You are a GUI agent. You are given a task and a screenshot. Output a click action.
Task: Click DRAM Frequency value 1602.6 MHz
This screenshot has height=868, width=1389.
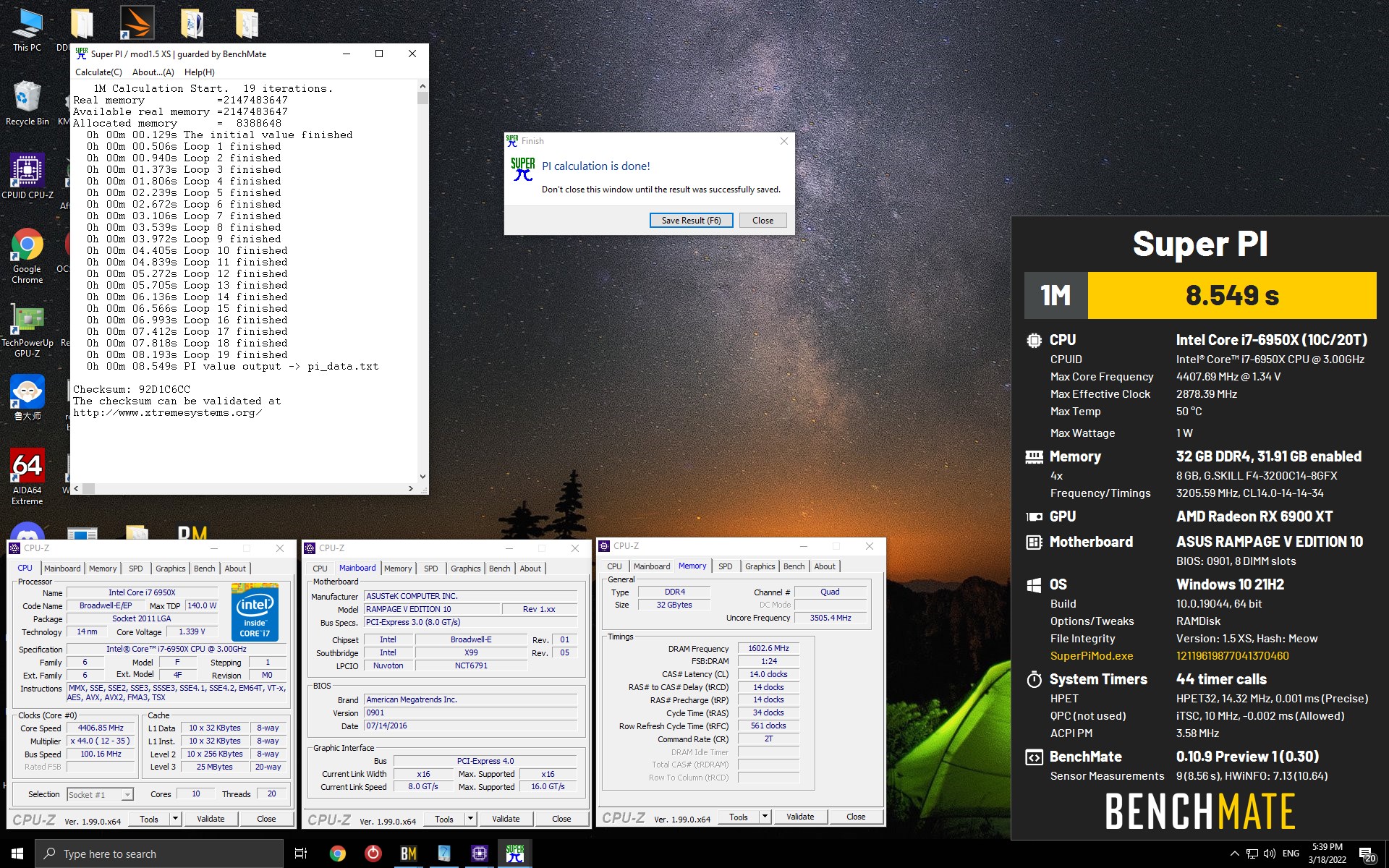click(x=768, y=648)
